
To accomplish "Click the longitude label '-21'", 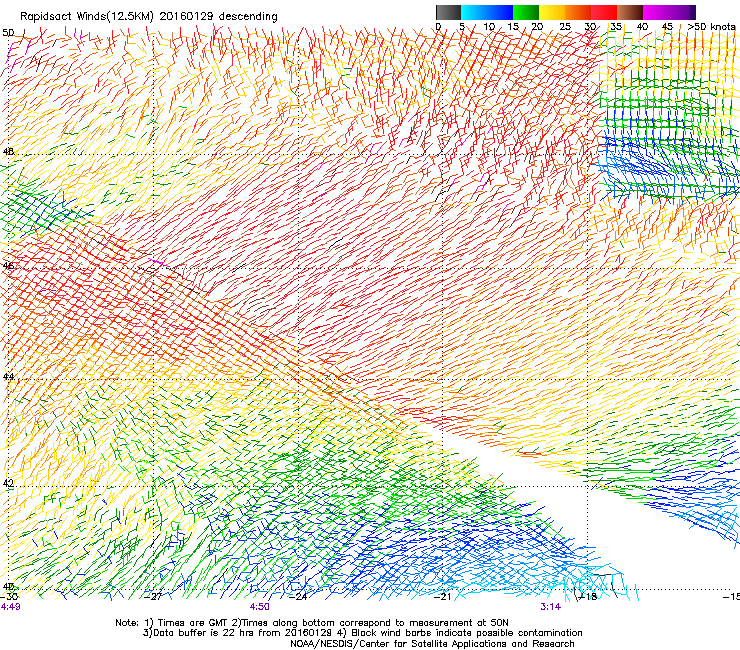I will point(443,597).
